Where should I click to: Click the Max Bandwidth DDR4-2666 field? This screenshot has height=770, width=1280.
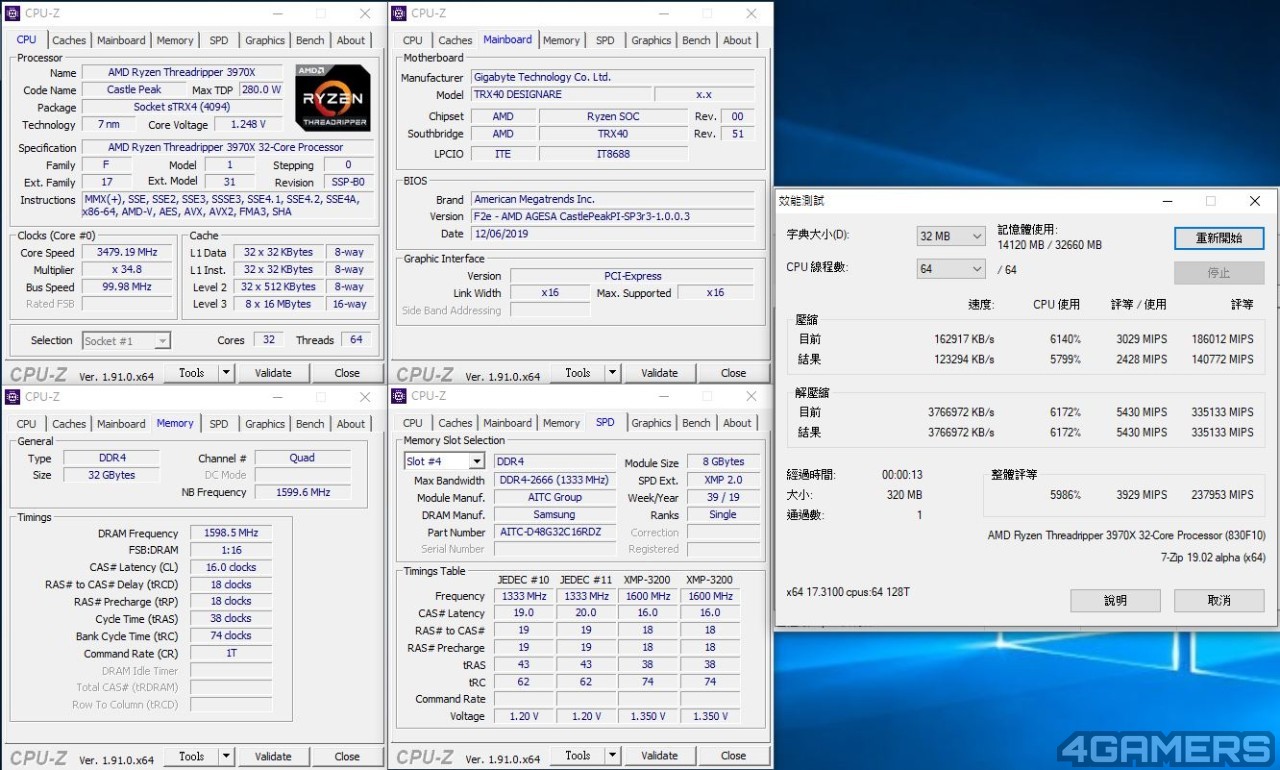(555, 480)
